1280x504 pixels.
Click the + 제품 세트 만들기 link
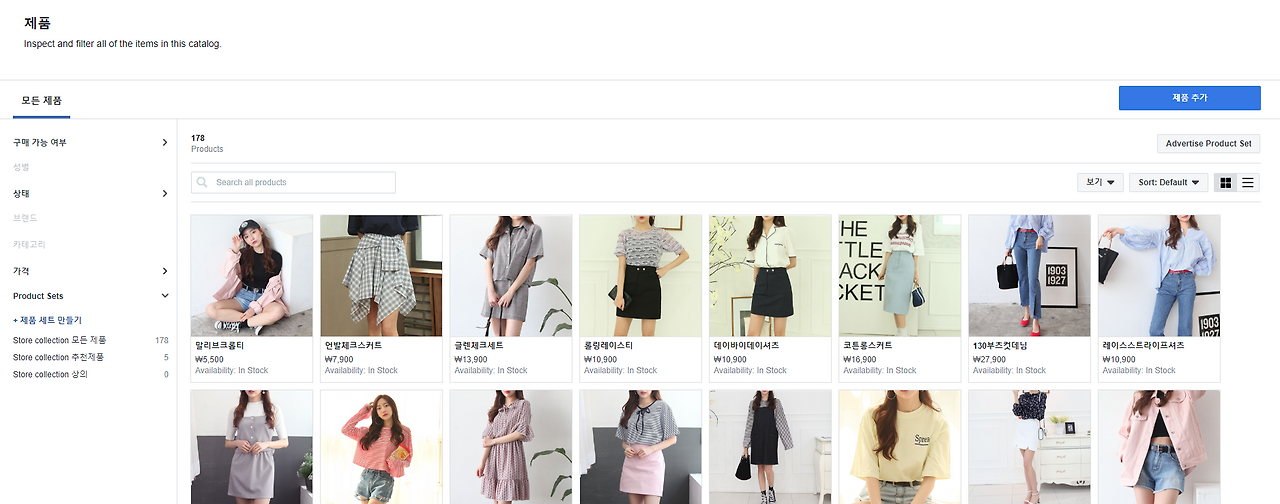47,320
